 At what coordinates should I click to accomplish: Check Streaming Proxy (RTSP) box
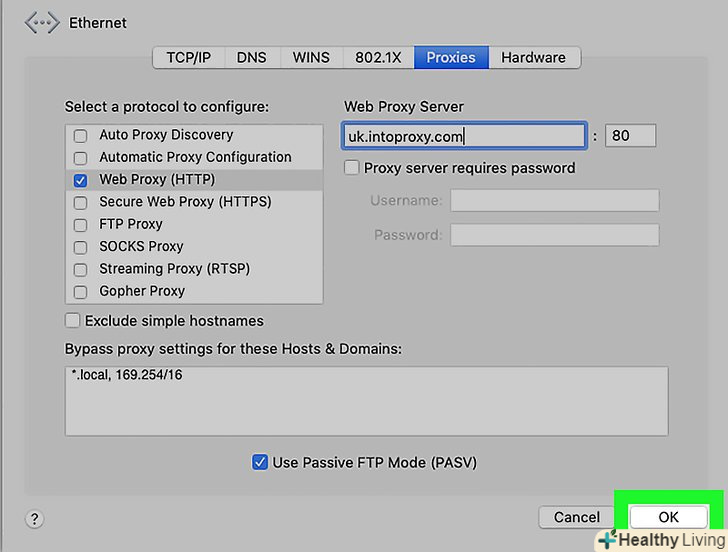(x=80, y=269)
